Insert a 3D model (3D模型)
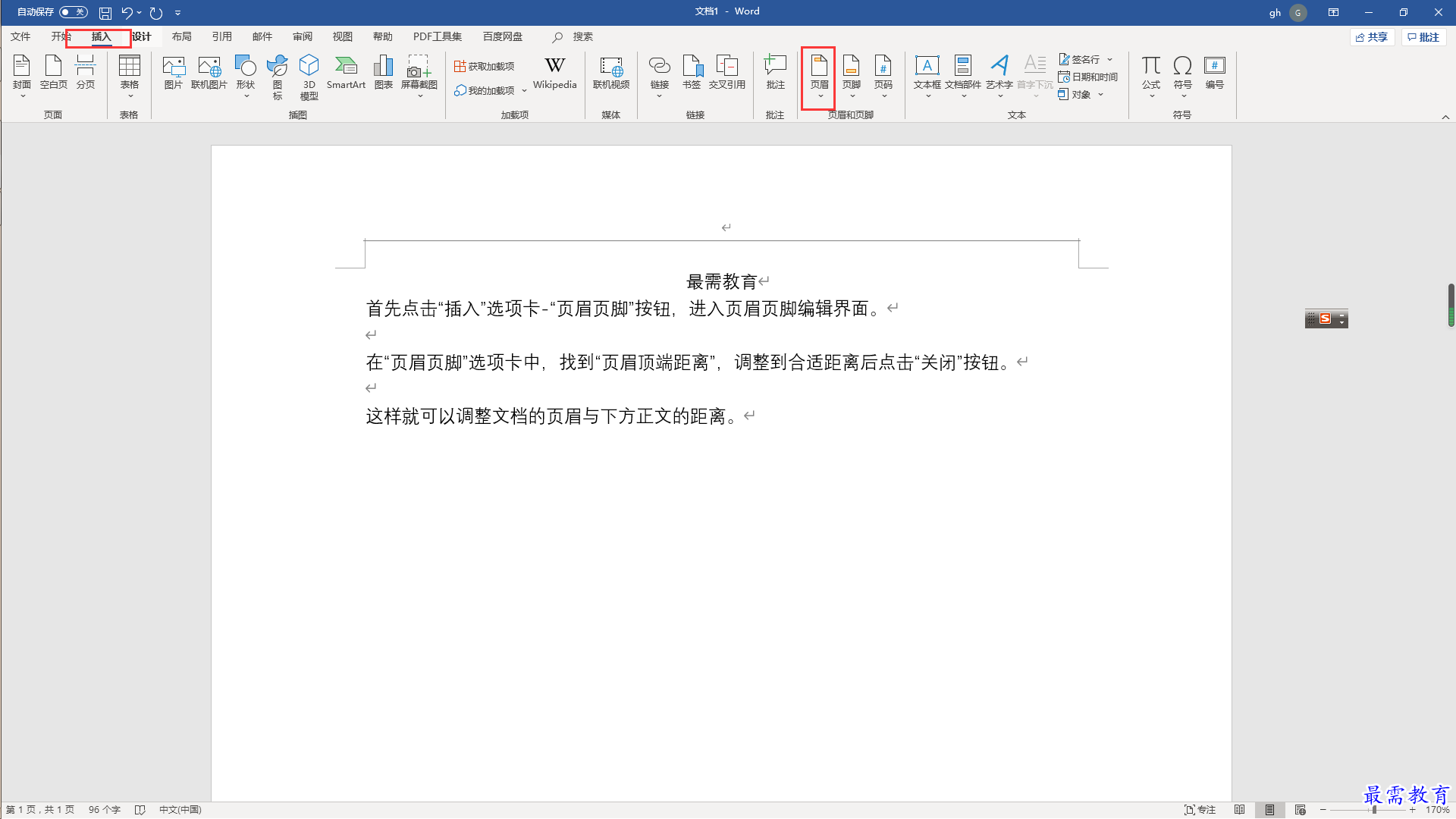The width and height of the screenshot is (1456, 819). [x=309, y=77]
